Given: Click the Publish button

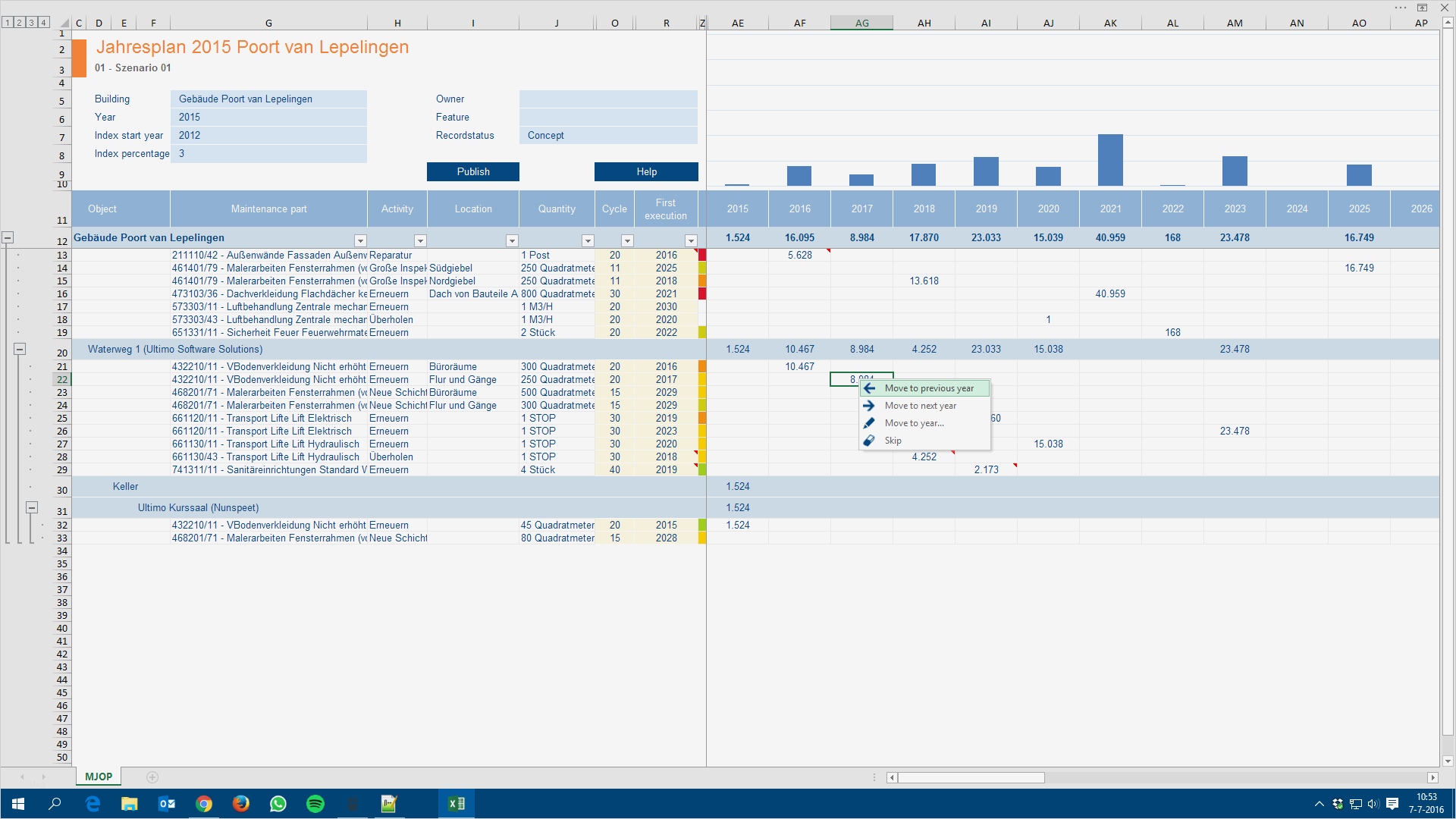Looking at the screenshot, I should click(472, 172).
